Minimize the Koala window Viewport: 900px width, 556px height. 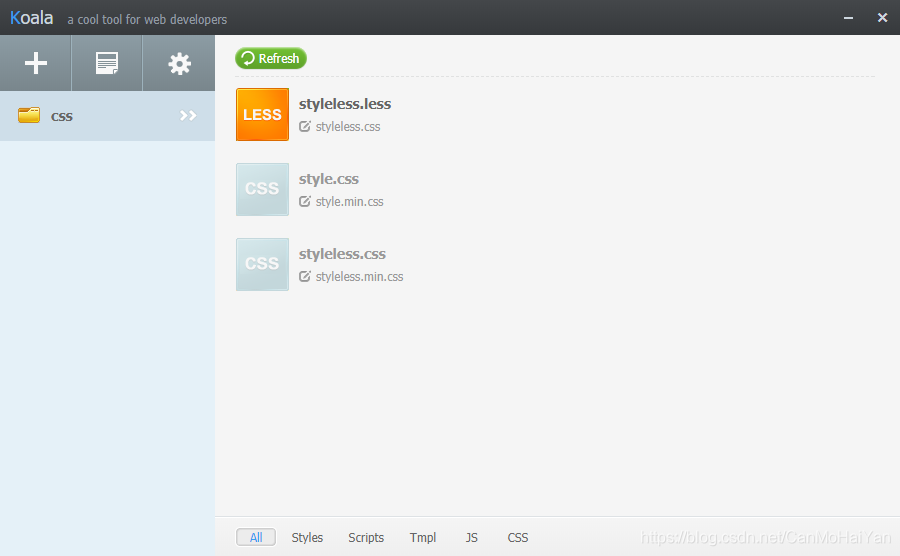click(848, 18)
